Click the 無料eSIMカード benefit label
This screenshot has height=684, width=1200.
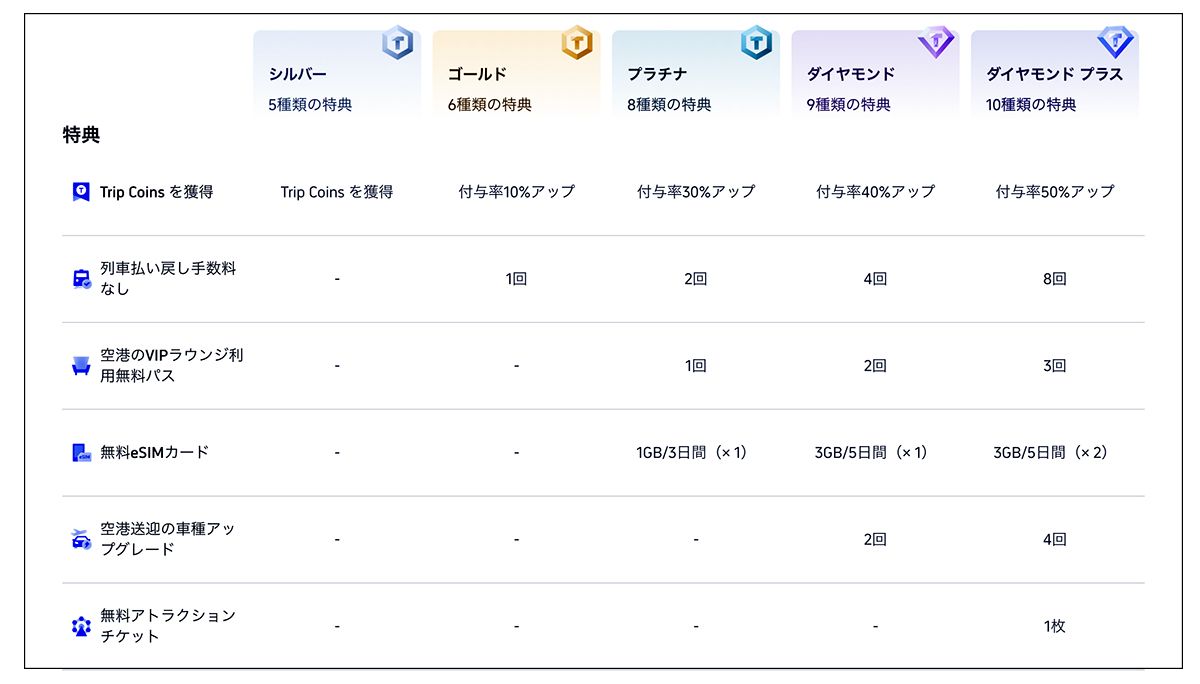(155, 452)
